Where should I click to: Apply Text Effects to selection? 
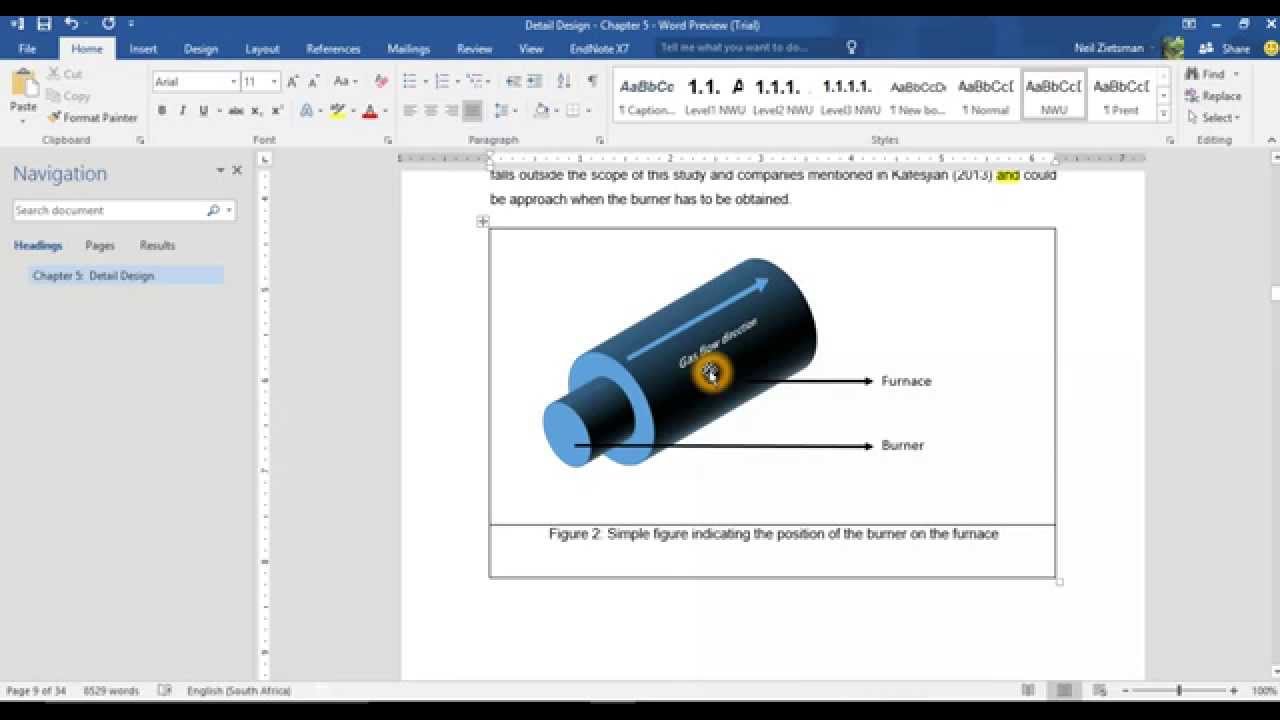coord(307,111)
